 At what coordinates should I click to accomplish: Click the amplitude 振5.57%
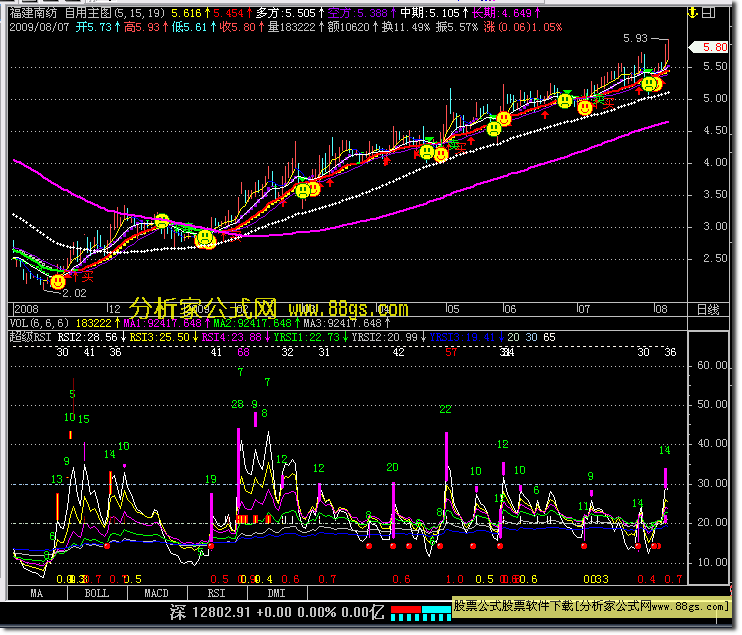point(457,27)
